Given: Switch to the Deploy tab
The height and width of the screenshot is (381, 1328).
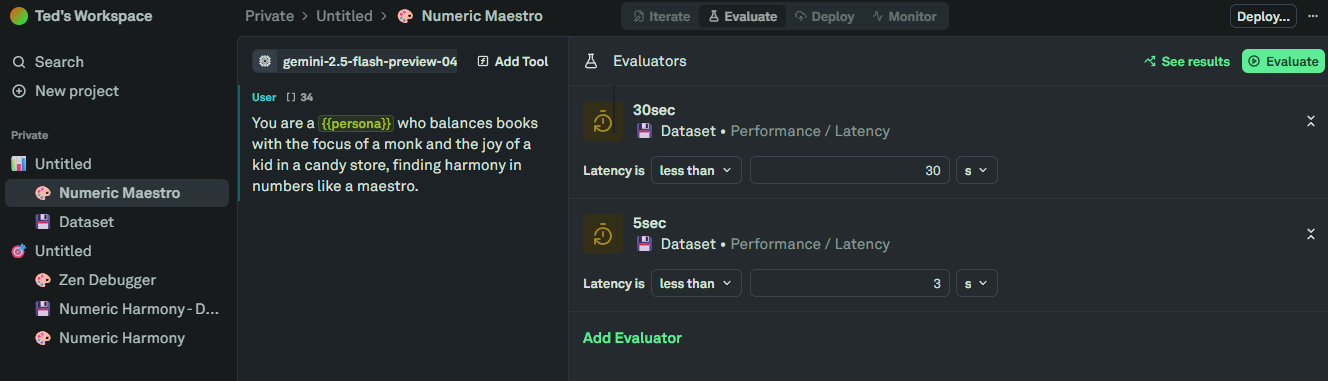Looking at the screenshot, I should coord(826,17).
